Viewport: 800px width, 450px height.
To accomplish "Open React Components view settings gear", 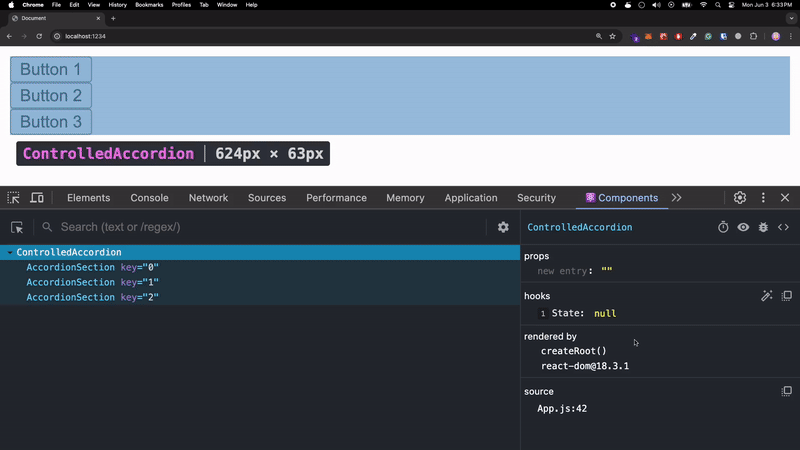I will (x=503, y=227).
